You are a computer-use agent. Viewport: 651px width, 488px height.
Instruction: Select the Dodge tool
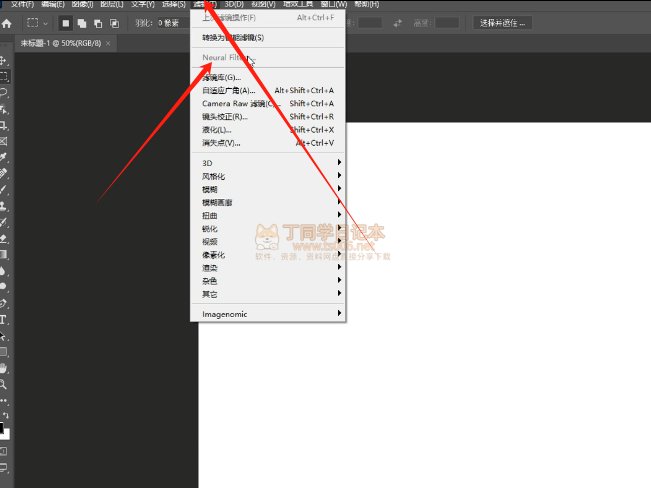4,287
